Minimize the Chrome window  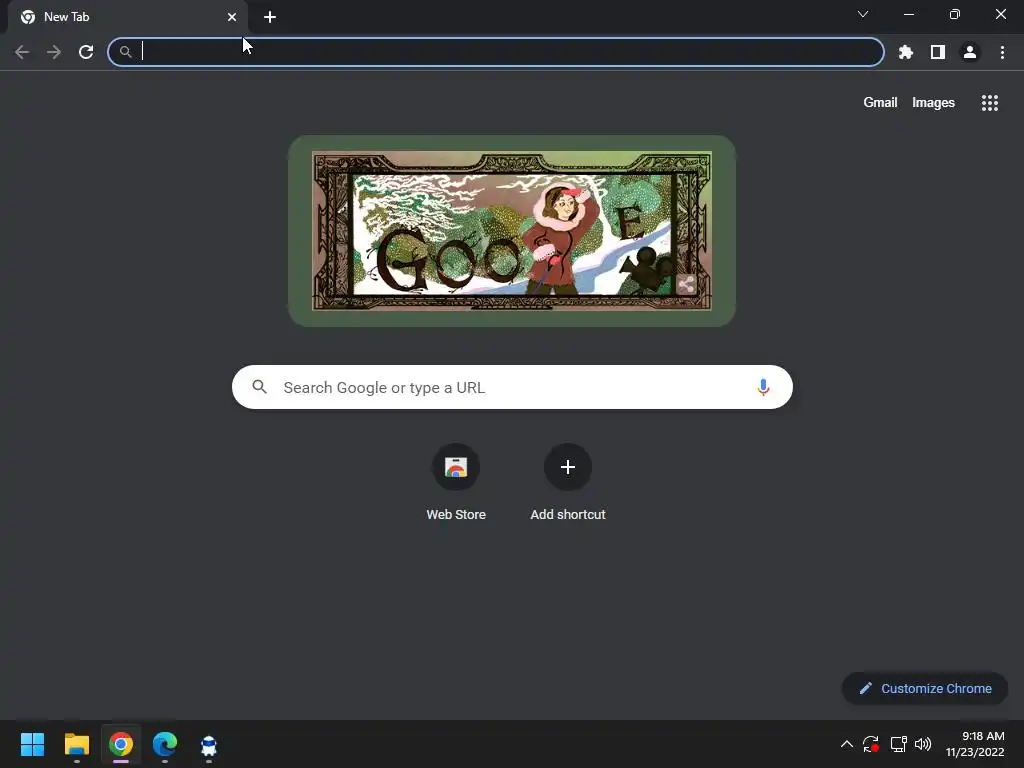pyautogui.click(x=908, y=14)
